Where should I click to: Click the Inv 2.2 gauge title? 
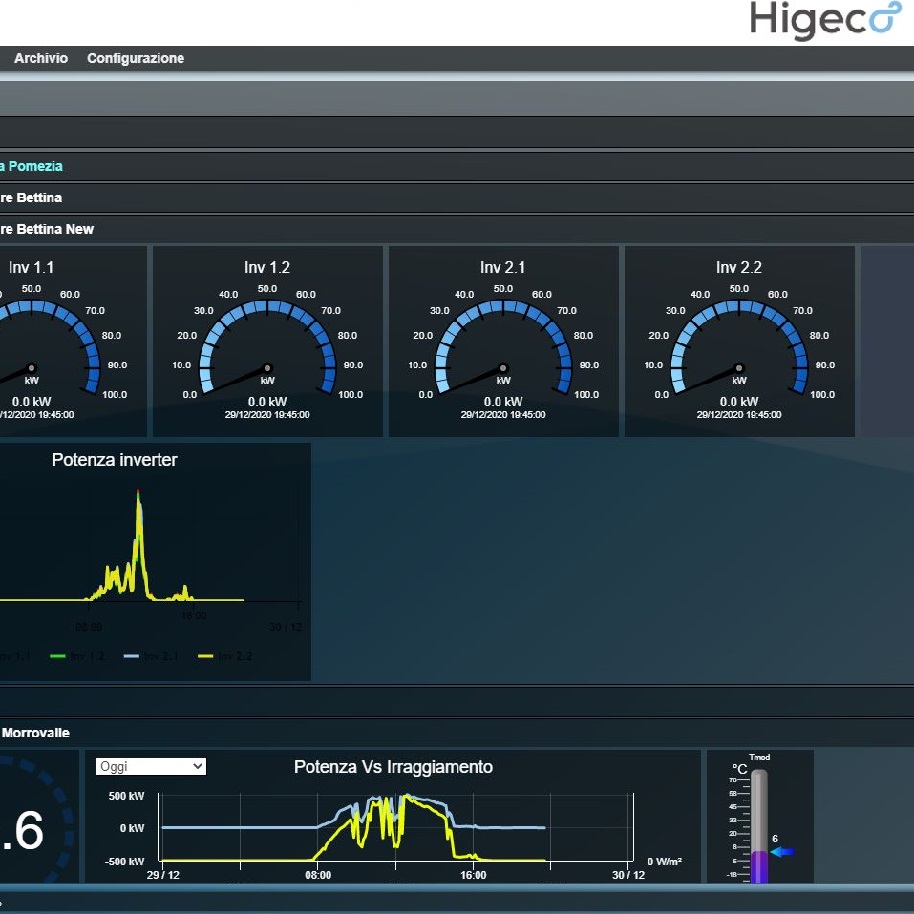pyautogui.click(x=739, y=268)
